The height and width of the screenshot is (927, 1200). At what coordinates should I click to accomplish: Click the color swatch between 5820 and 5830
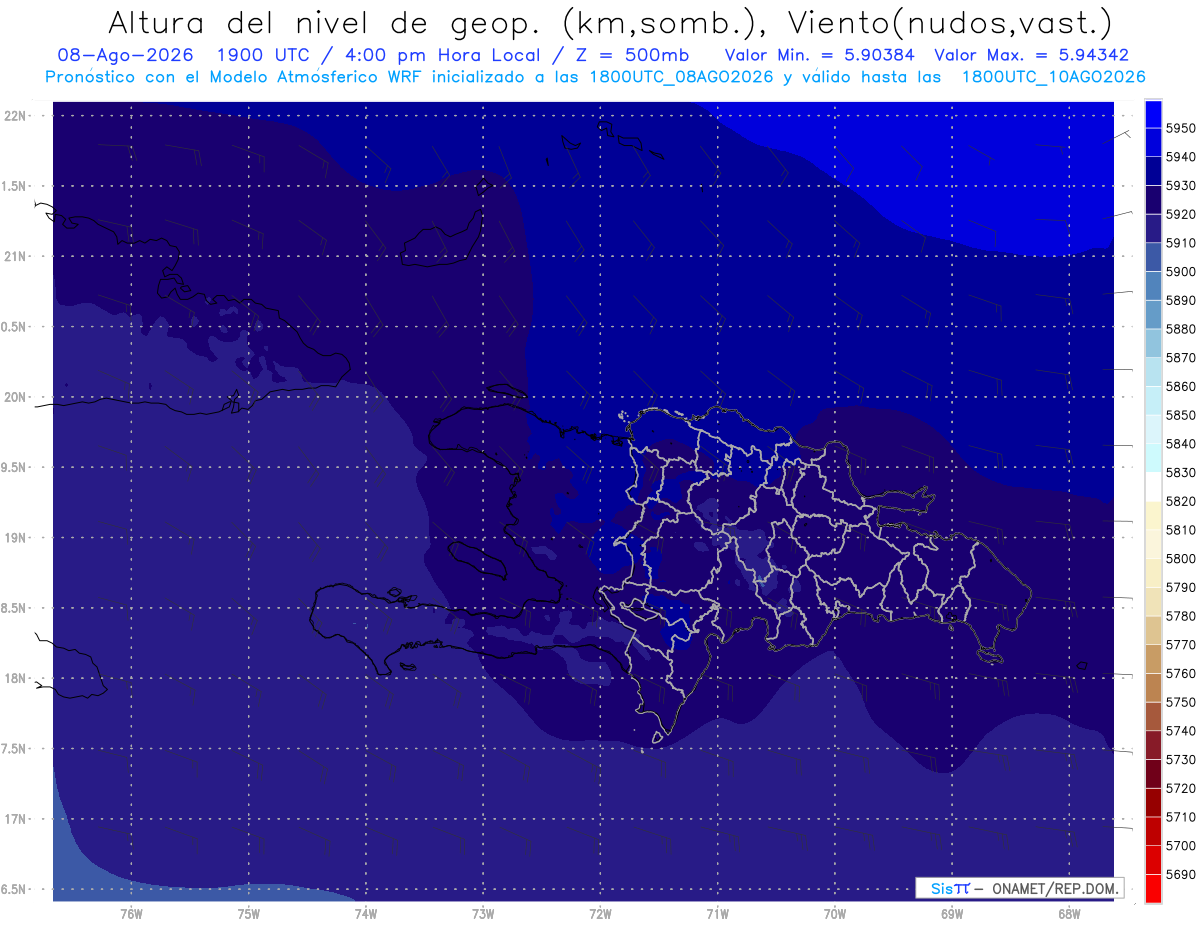click(1153, 487)
